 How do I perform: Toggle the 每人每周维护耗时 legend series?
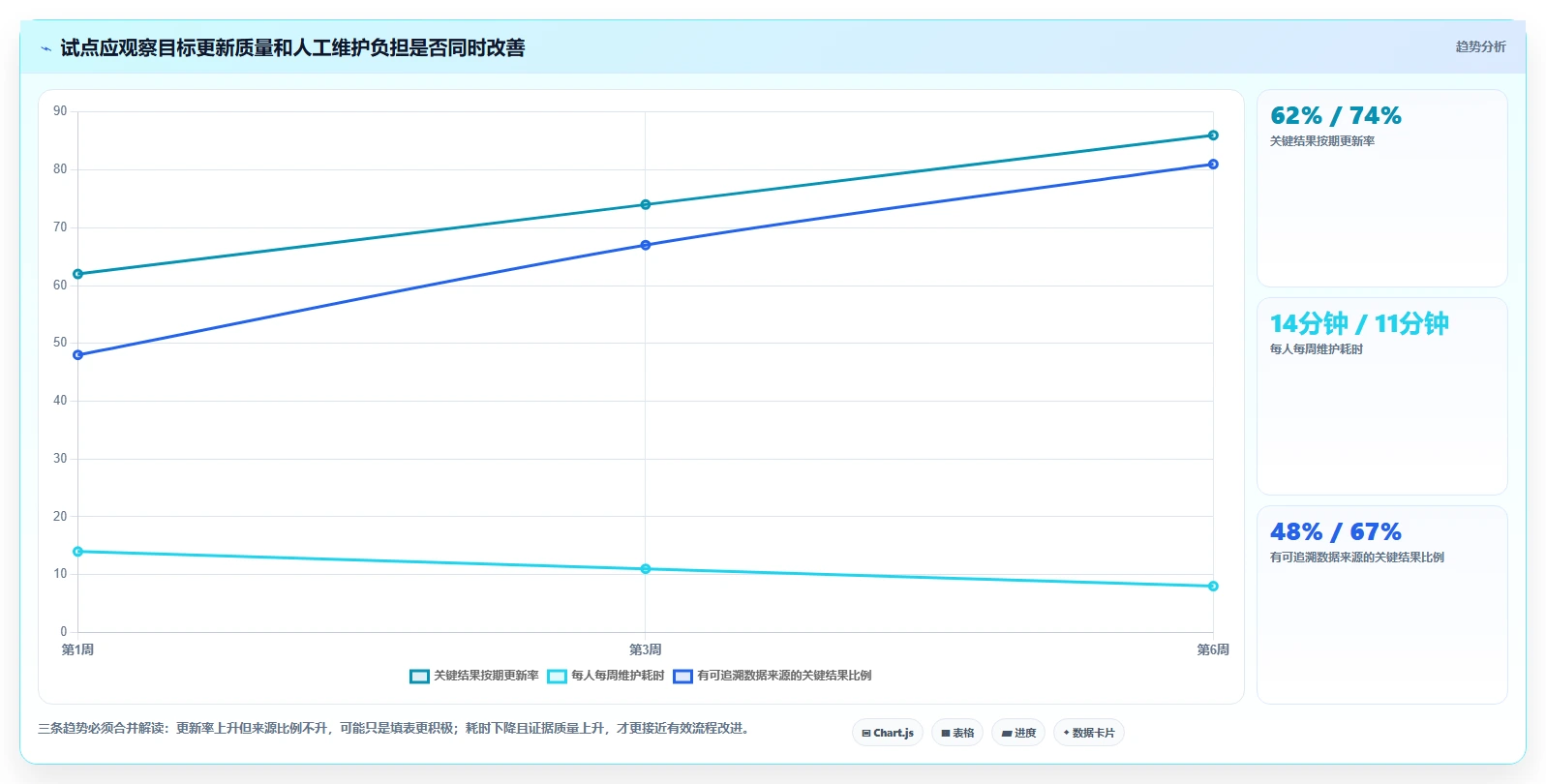[x=606, y=676]
